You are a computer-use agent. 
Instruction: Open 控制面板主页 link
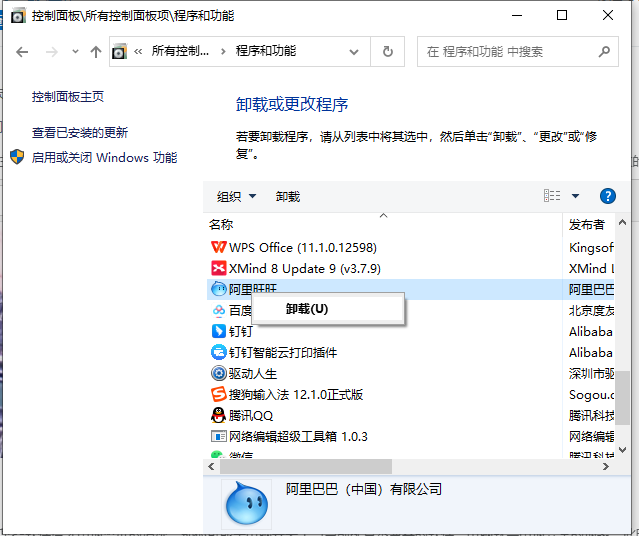click(x=68, y=97)
